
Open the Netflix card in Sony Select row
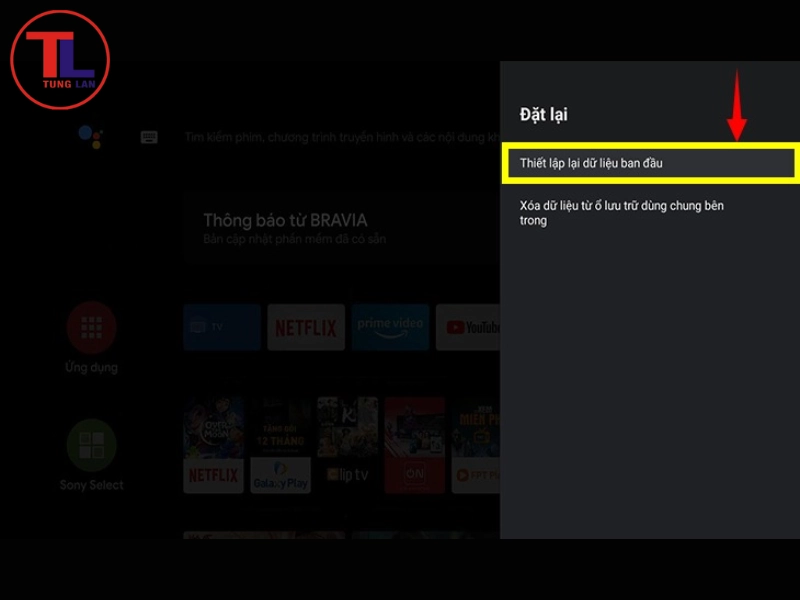point(214,445)
